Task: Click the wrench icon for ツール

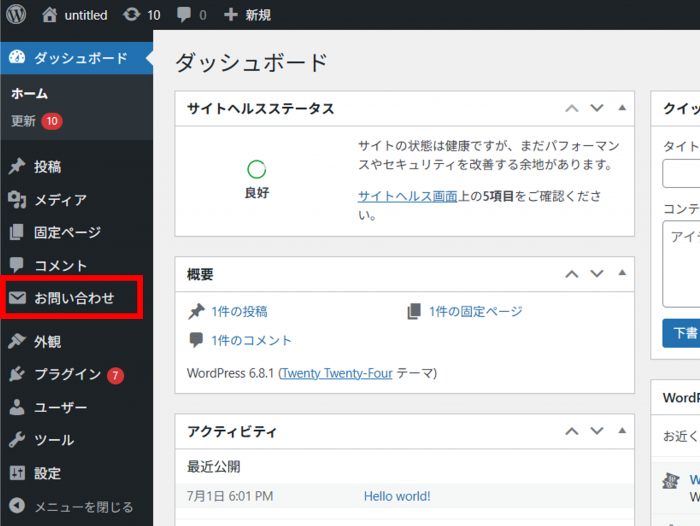Action: click(17, 441)
